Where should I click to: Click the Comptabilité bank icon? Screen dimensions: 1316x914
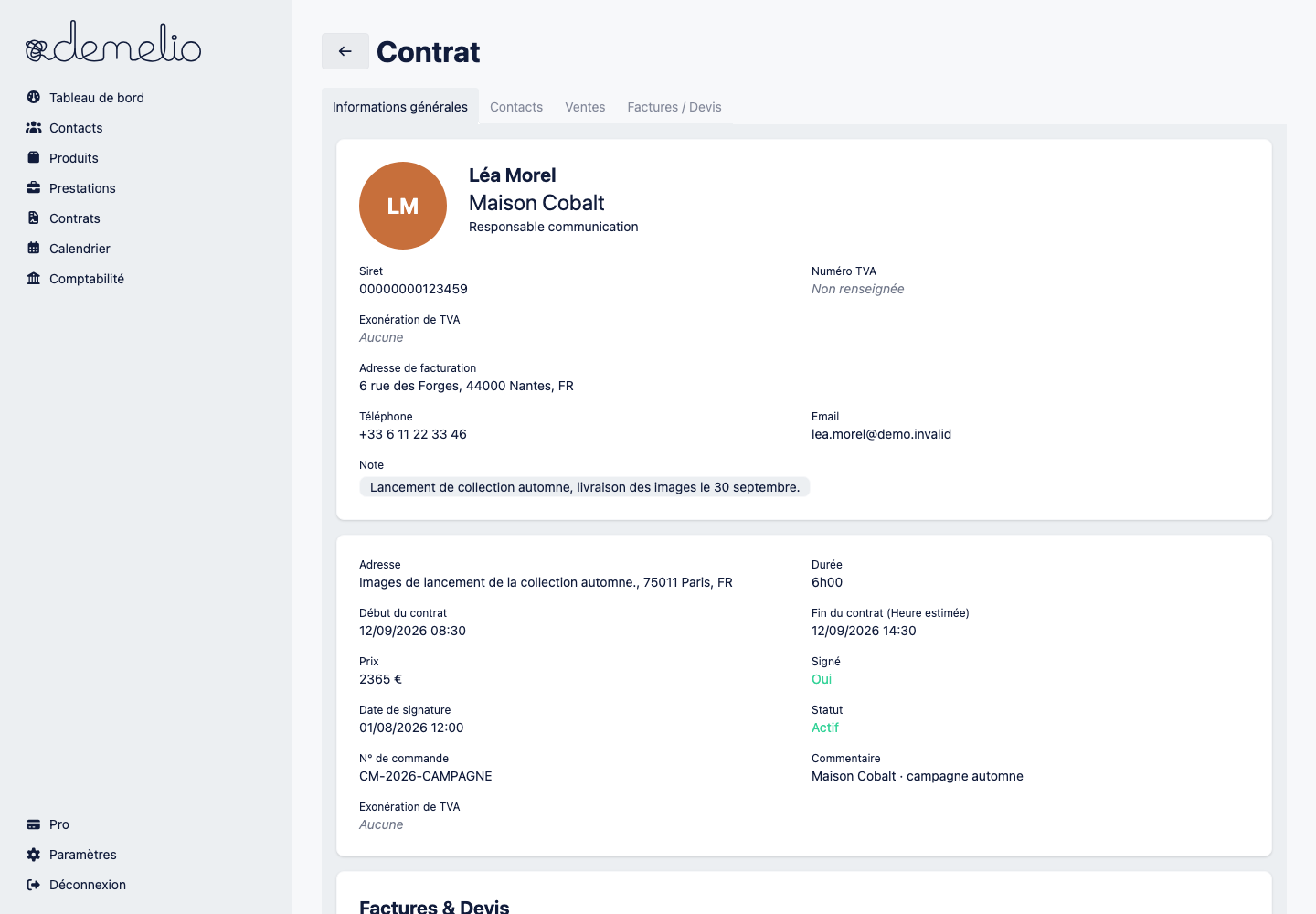(34, 278)
